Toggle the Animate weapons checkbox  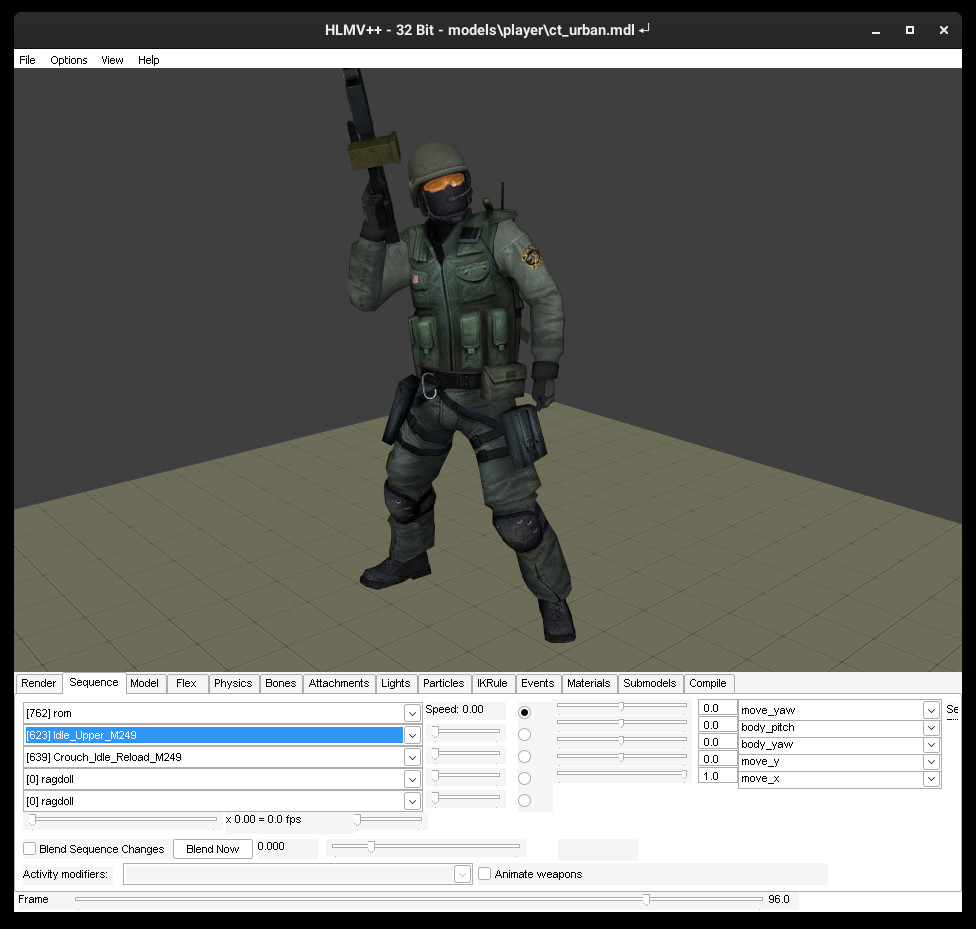point(484,873)
